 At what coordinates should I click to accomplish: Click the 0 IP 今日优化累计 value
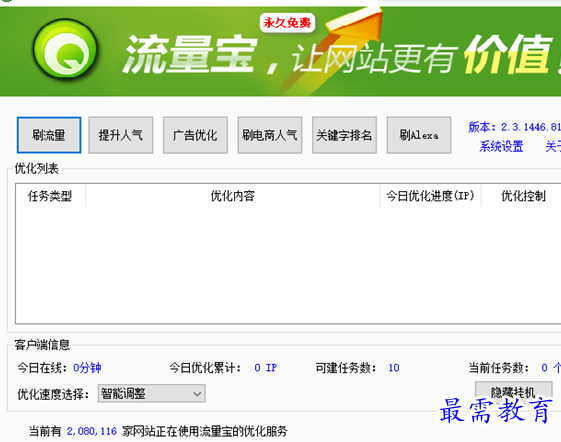pos(265,368)
